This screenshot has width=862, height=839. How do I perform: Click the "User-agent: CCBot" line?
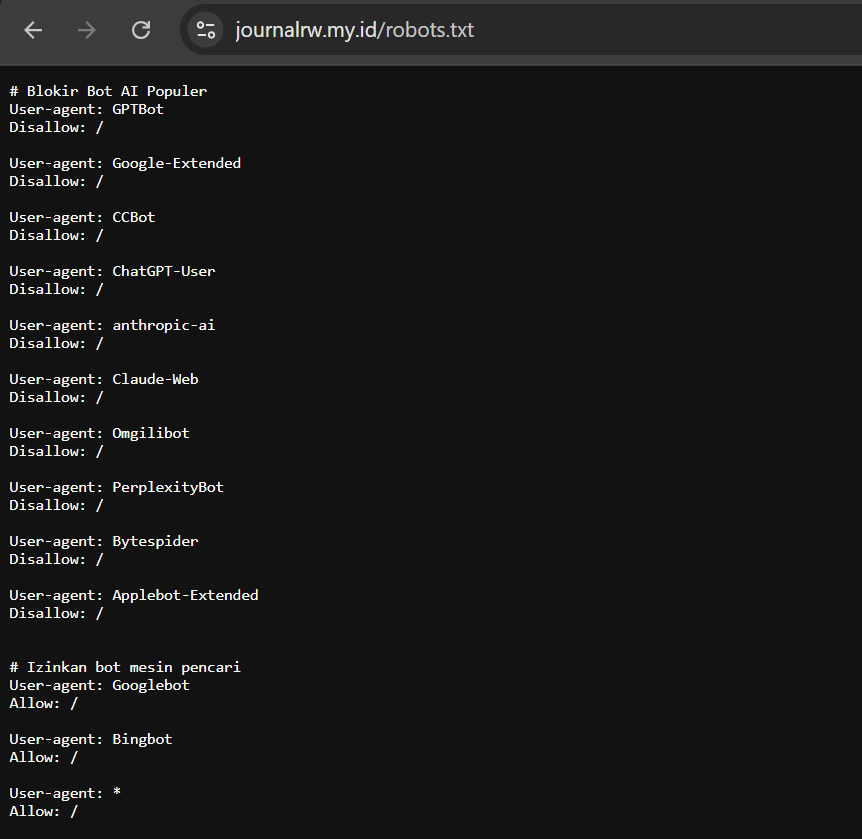coord(82,217)
